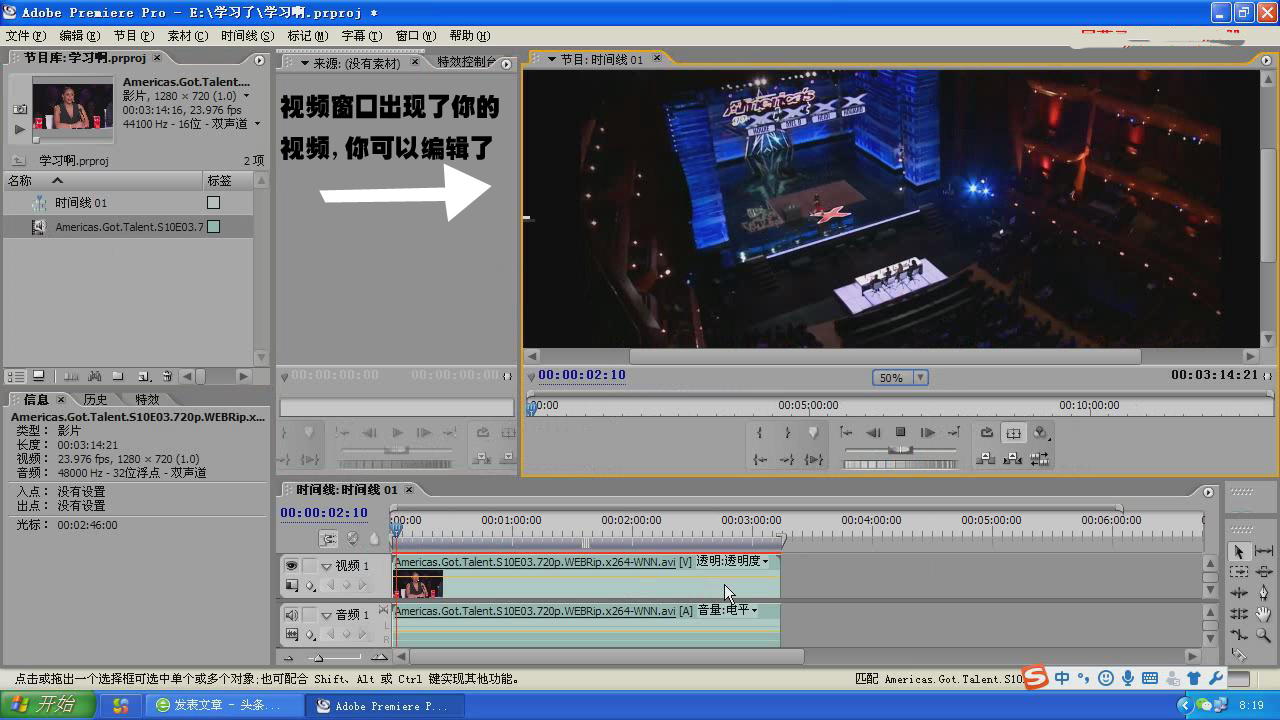Click the Extract button
Image resolution: width=1280 pixels, height=720 pixels.
click(x=1013, y=459)
